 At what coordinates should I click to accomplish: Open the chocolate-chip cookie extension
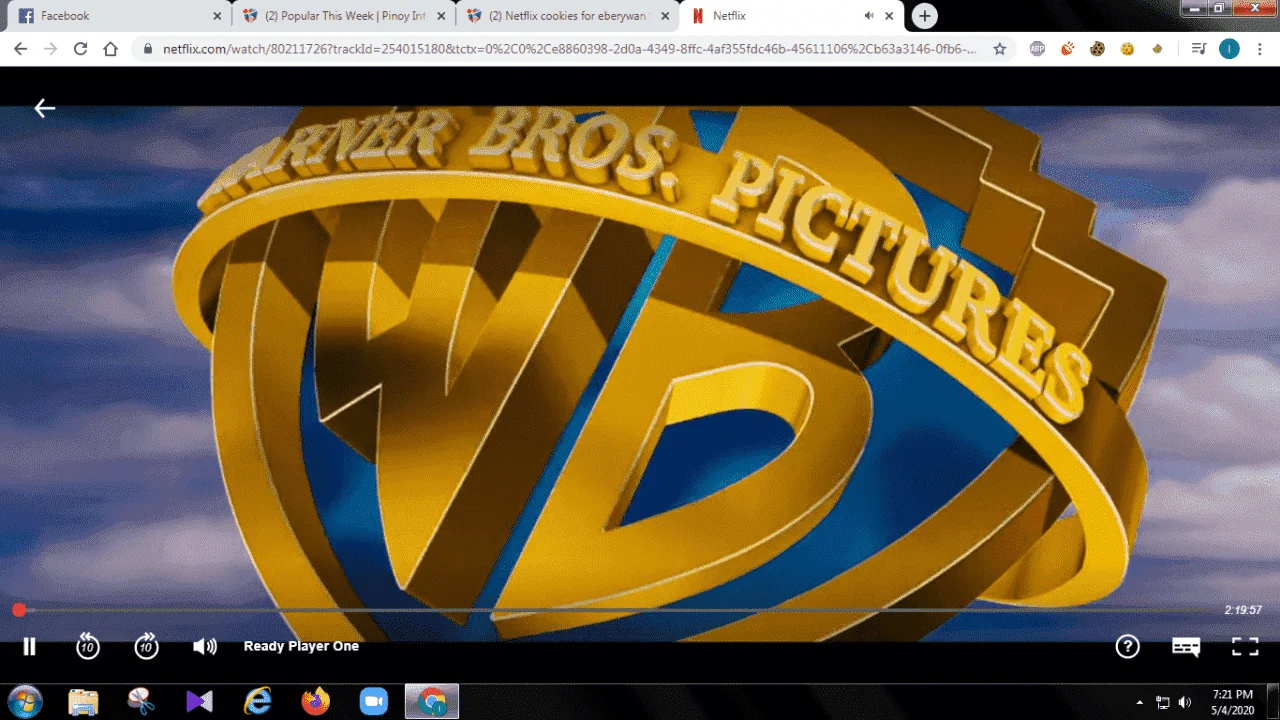[x=1097, y=48]
